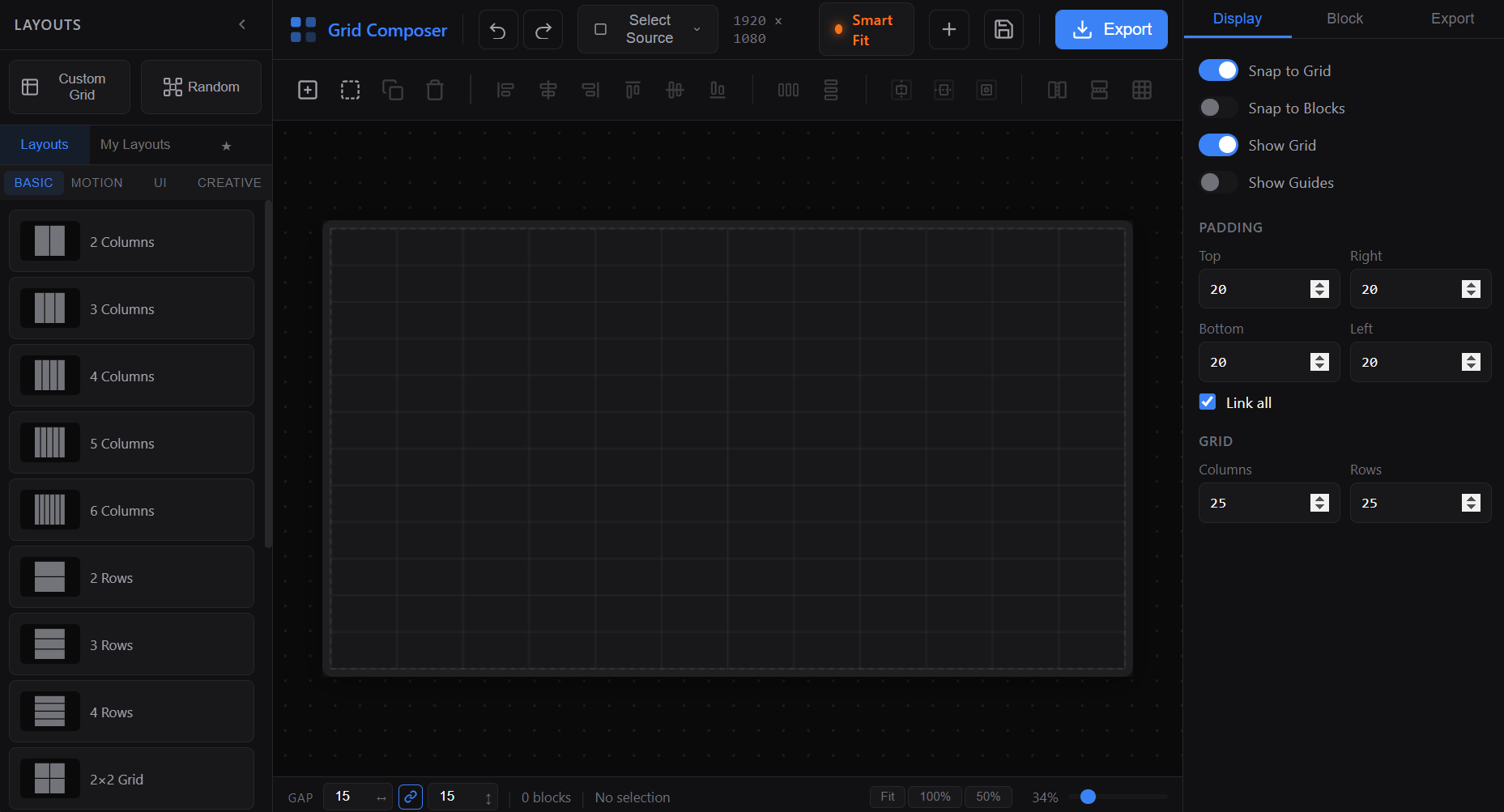This screenshot has height=812, width=1504.
Task: Increase the Columns value using the stepper
Action: [x=1320, y=497]
